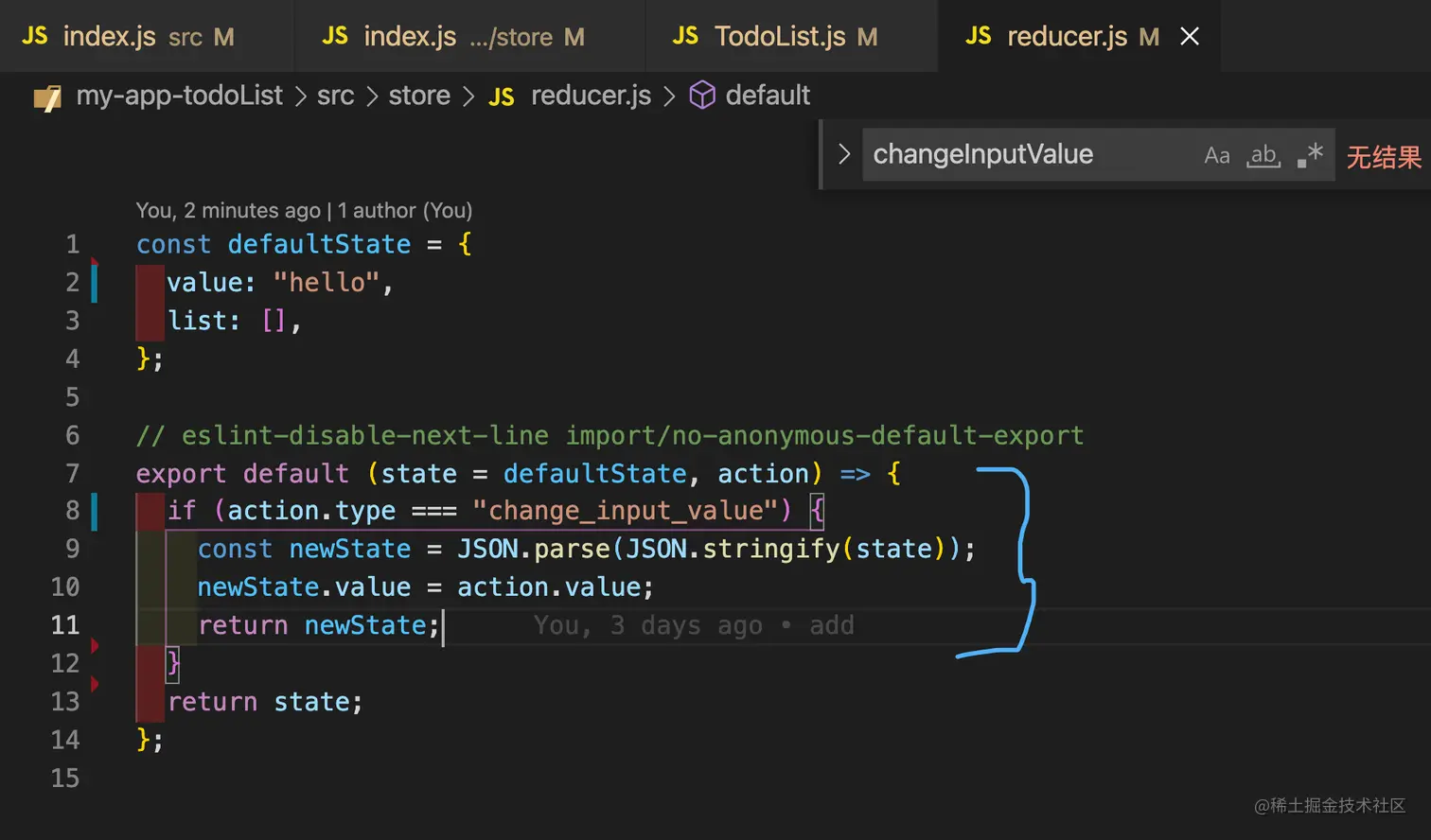This screenshot has height=840, width=1431.
Task: Select store in the breadcrumb path
Action: coord(419,96)
